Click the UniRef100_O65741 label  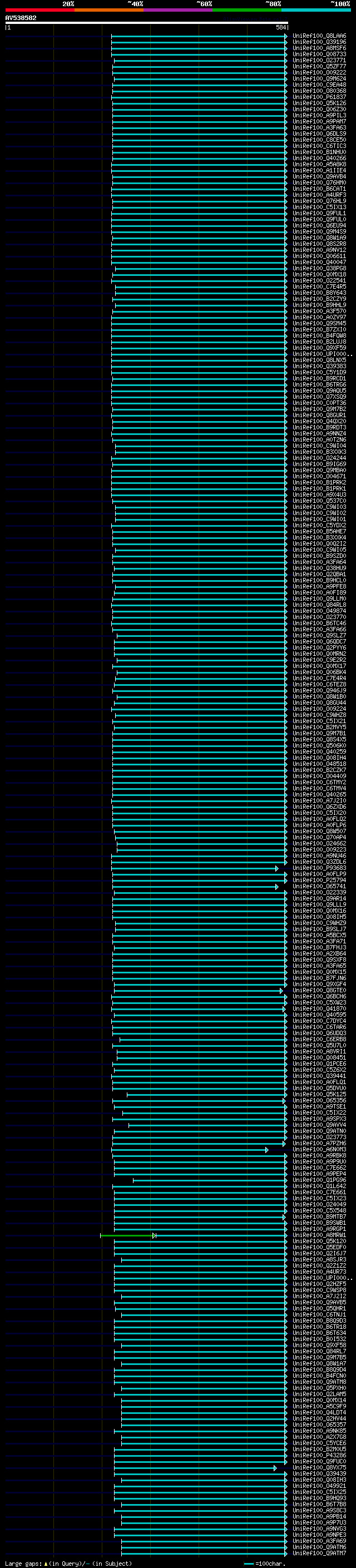click(319, 886)
